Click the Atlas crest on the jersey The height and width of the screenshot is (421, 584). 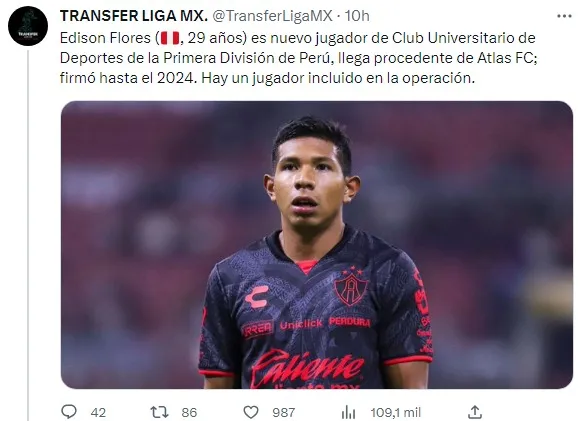click(350, 286)
